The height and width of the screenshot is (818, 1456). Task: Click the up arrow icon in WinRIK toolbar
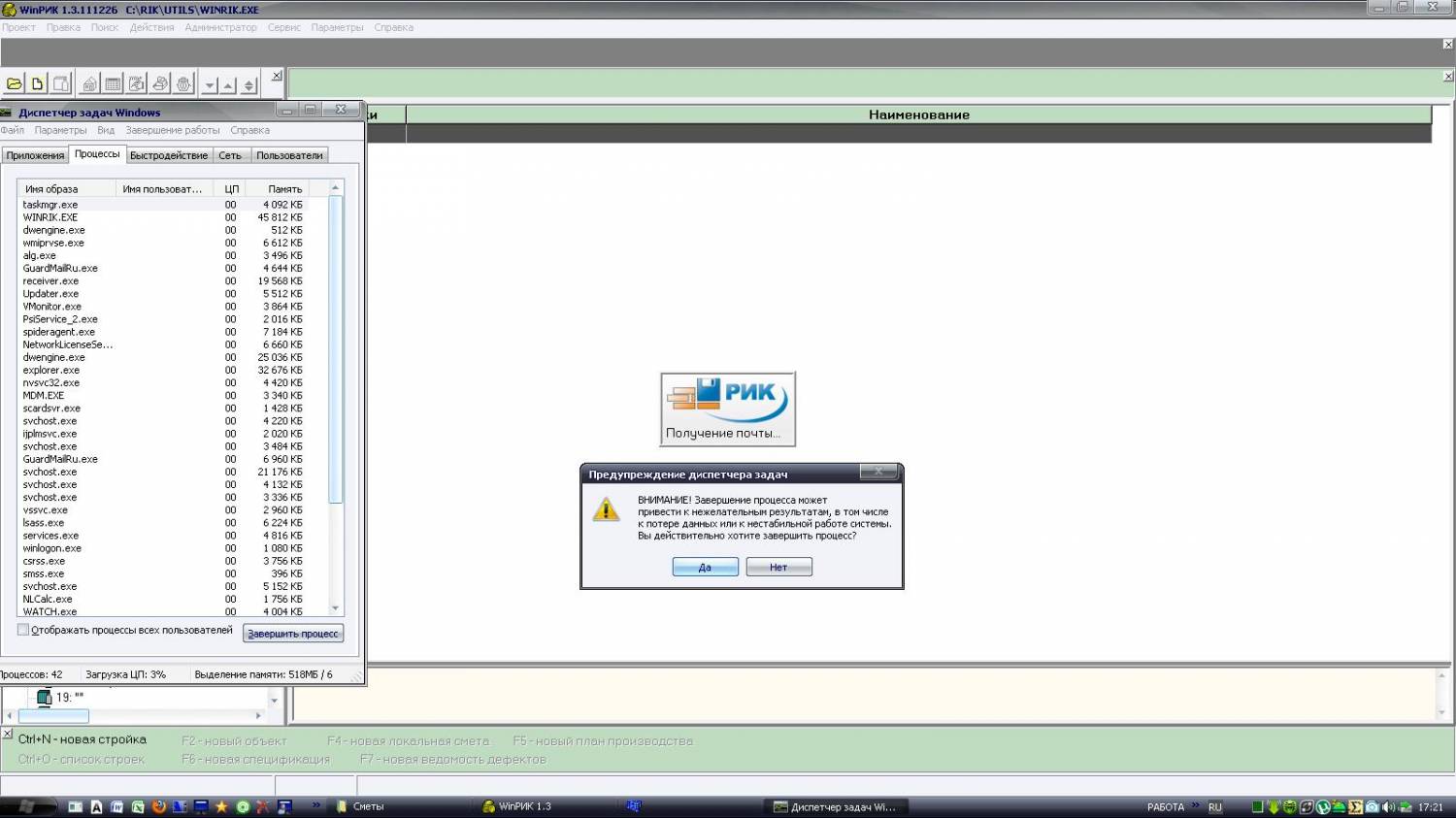point(229,85)
